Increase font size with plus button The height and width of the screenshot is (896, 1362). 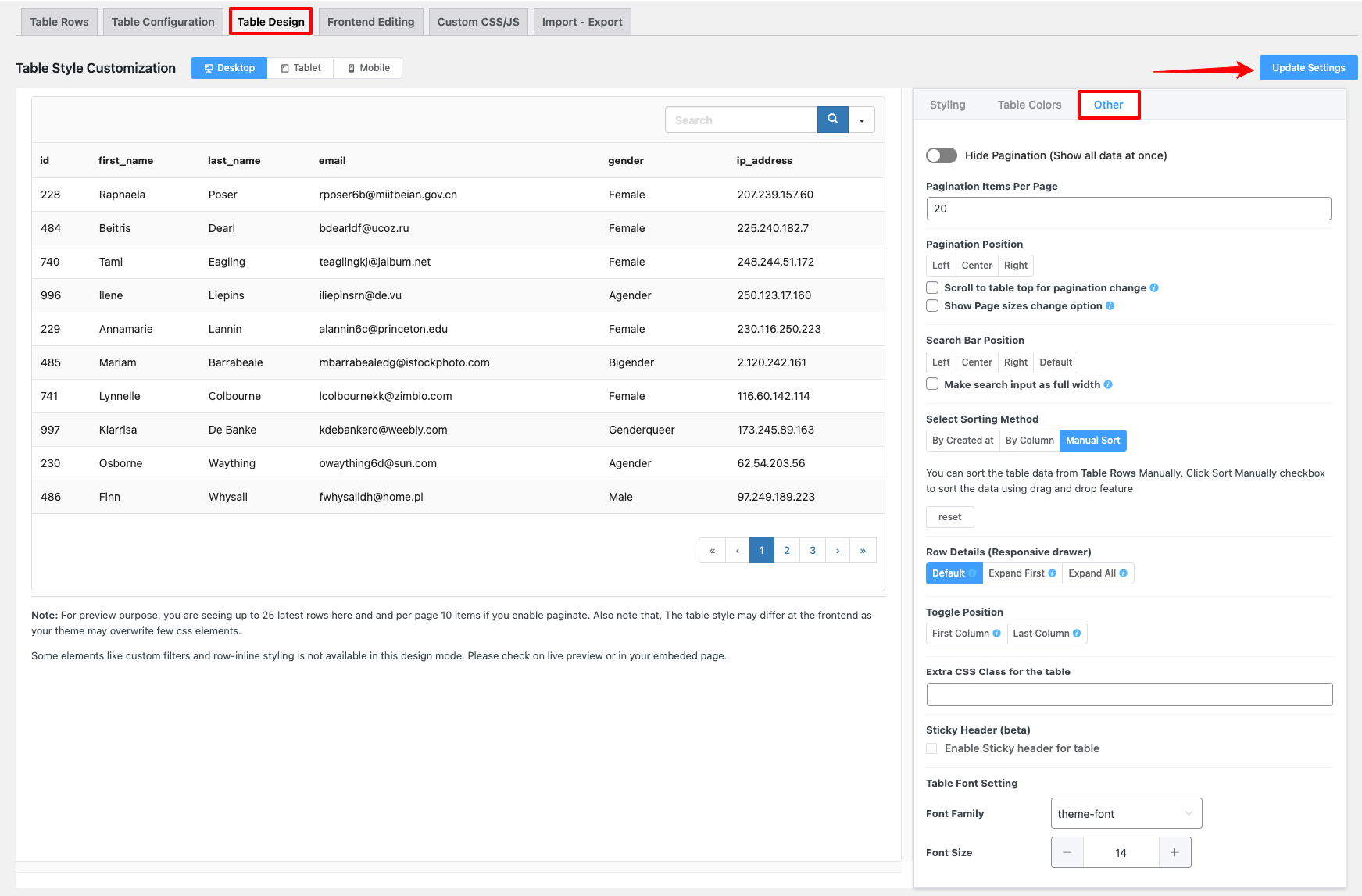pos(1174,852)
